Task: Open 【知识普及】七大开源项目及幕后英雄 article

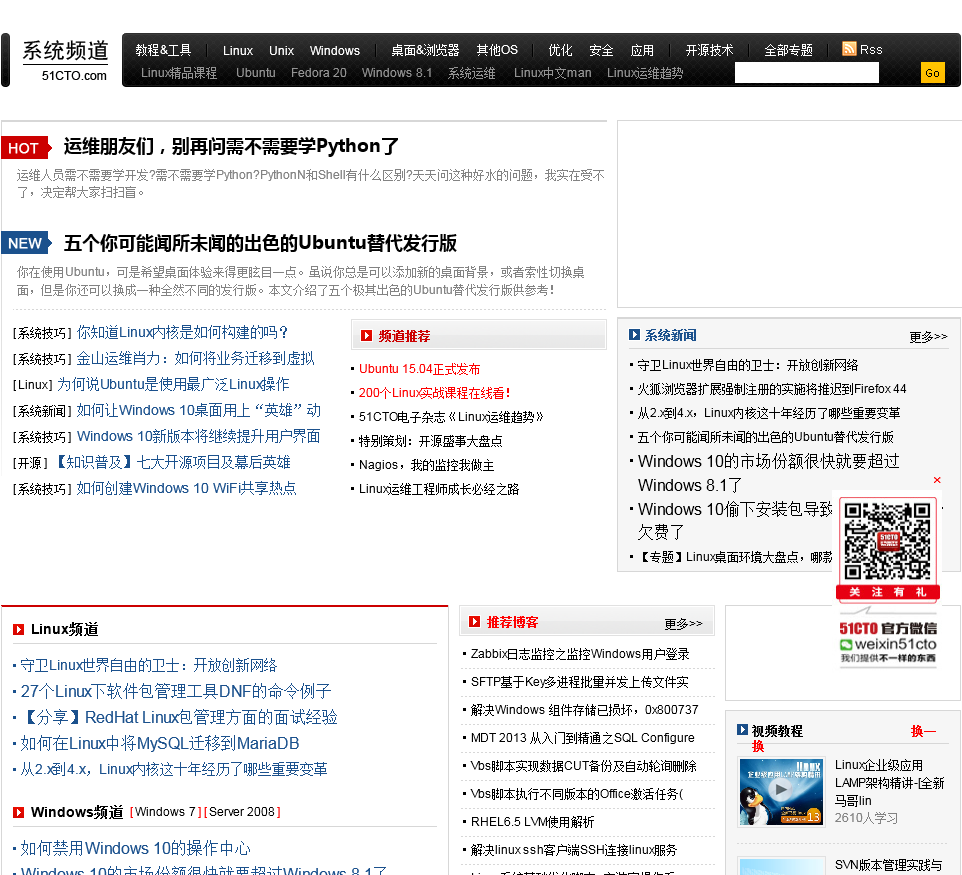Action: (x=172, y=463)
